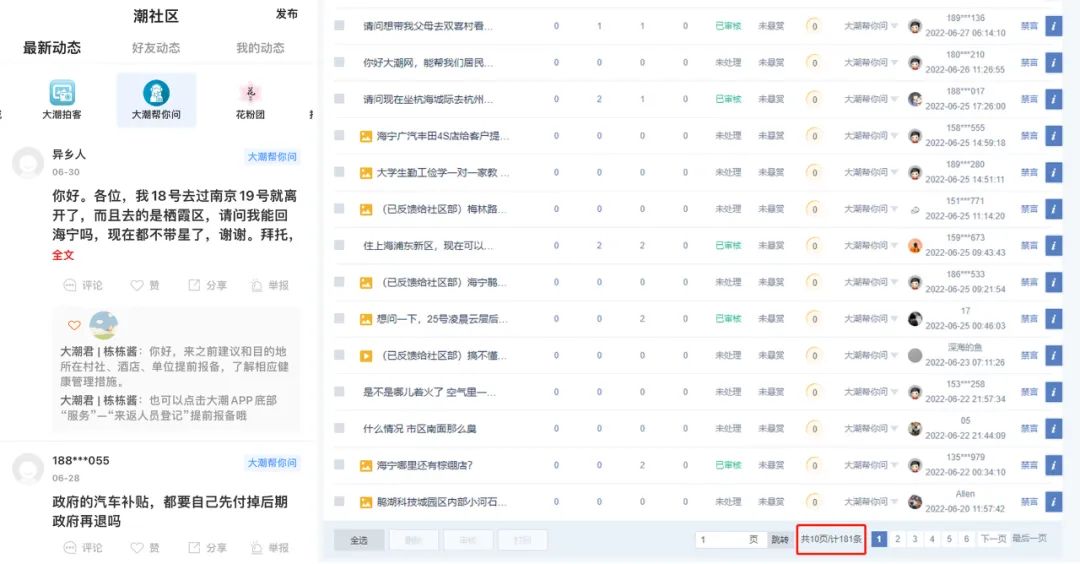Go to 下一页 in pagination
The height and width of the screenshot is (564, 1080).
pyautogui.click(x=992, y=539)
